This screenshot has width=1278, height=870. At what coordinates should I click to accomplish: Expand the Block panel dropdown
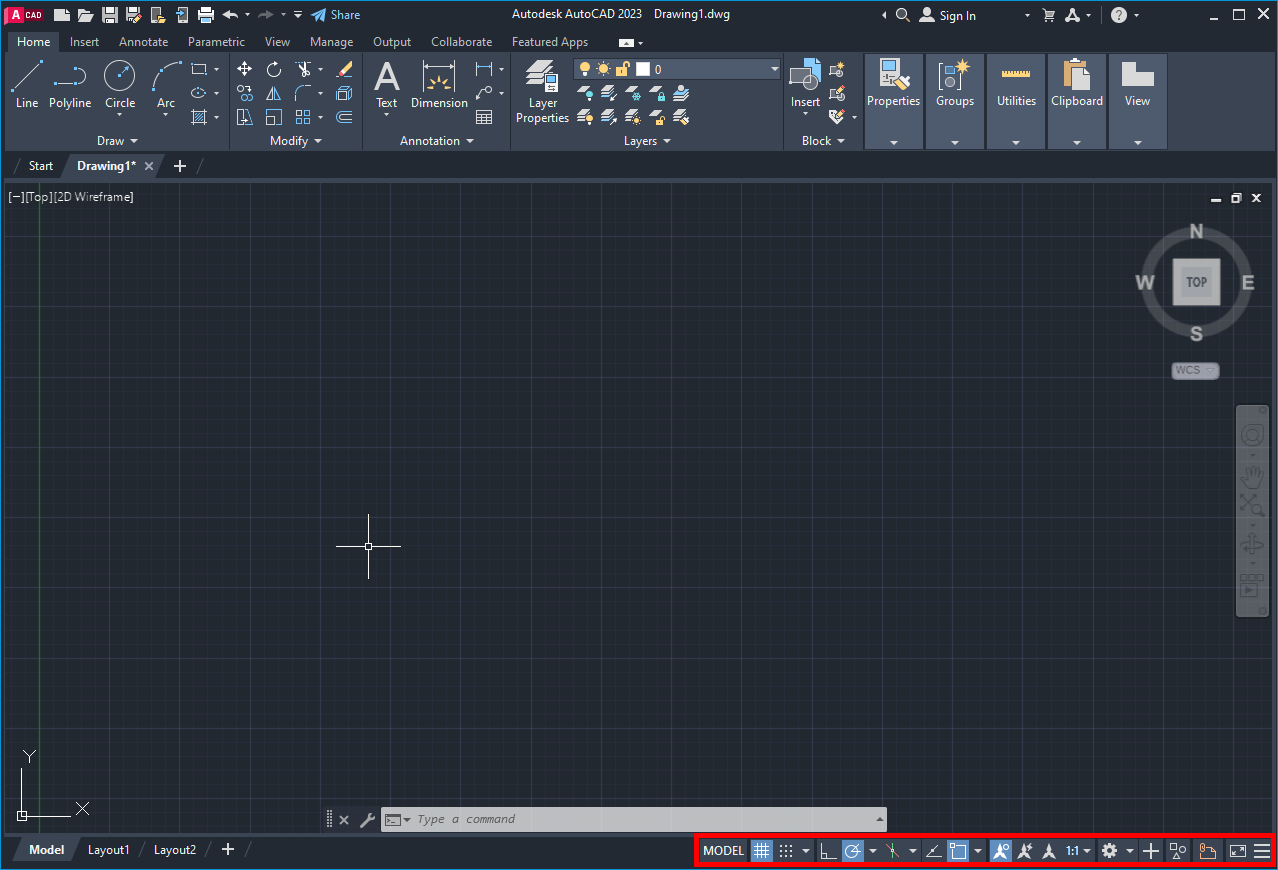click(x=823, y=141)
